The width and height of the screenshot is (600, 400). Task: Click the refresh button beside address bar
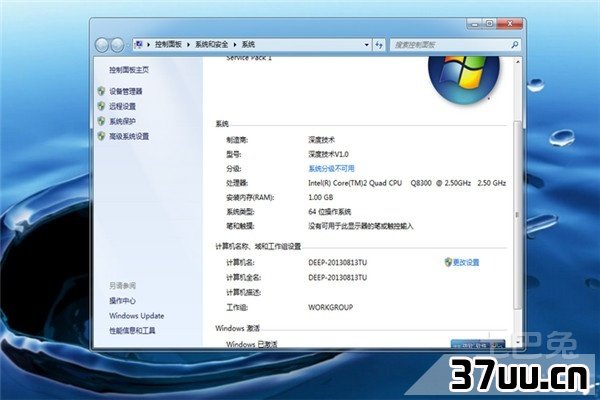379,45
